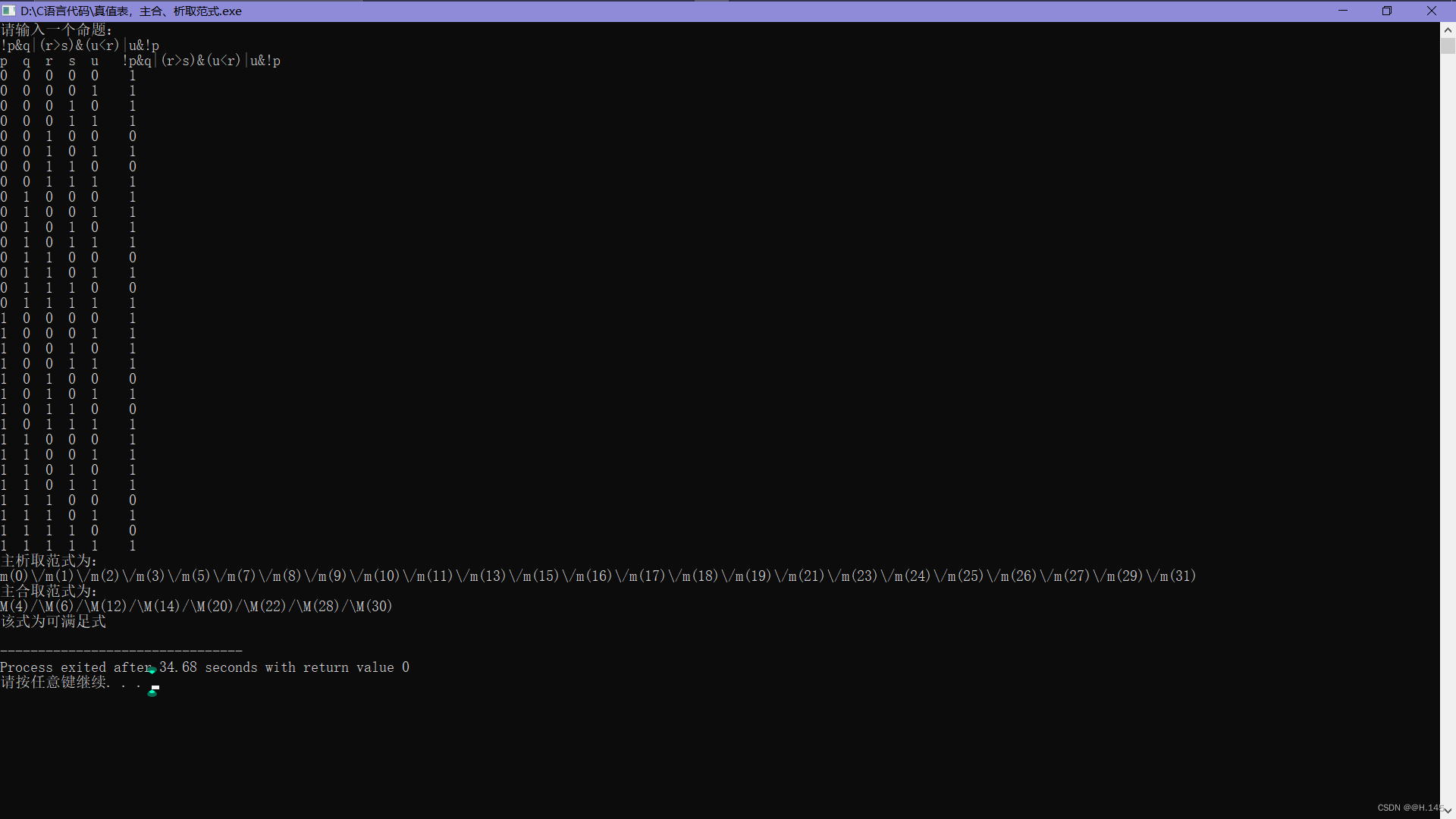Viewport: 1456px width, 819px height.
Task: Click the m(0) term in disjunctive form
Action: [14, 576]
